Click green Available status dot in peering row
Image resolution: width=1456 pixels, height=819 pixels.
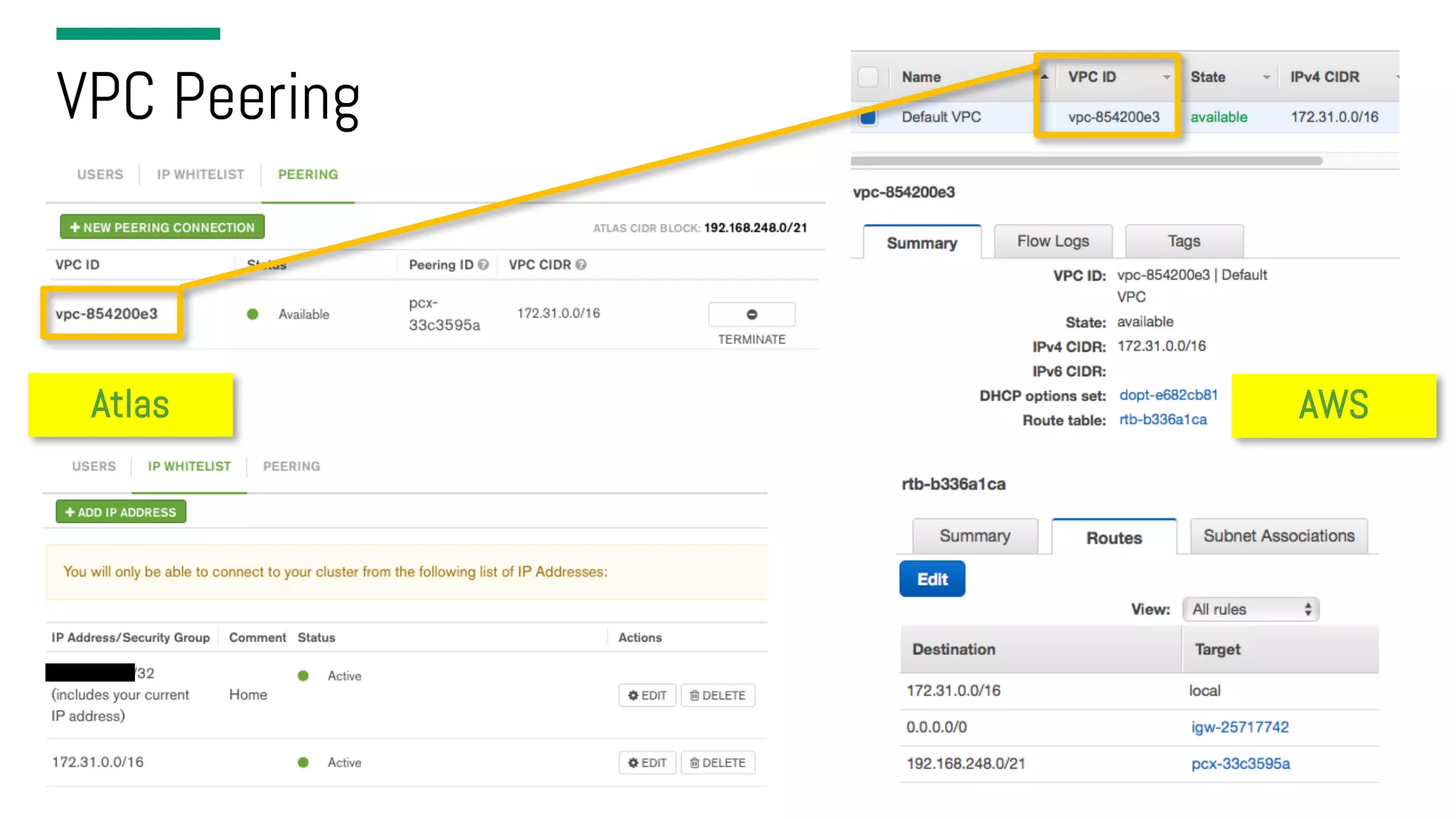click(252, 314)
